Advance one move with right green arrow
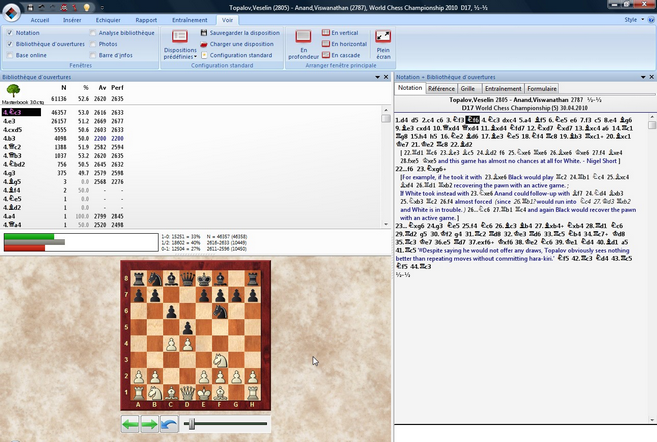Image resolution: width=657 pixels, height=442 pixels. pos(149,424)
